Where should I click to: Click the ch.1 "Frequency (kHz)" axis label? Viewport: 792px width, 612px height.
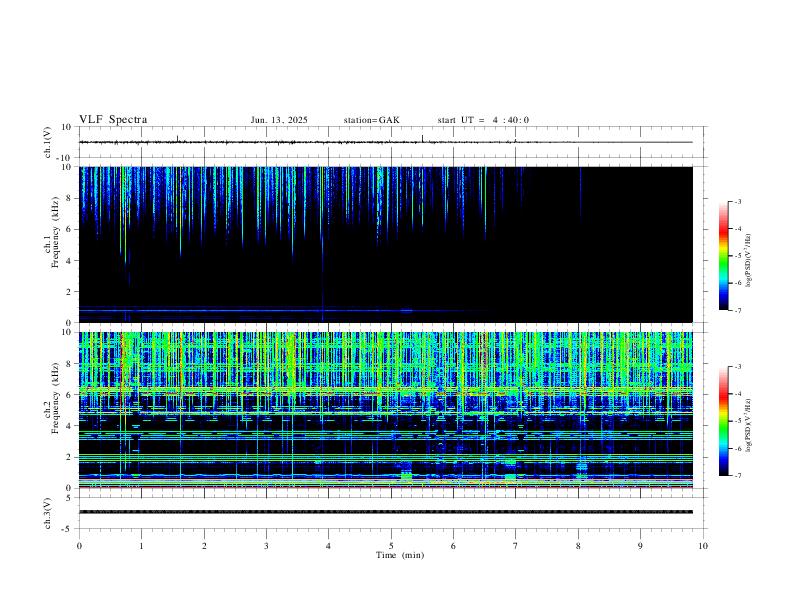tap(56, 232)
